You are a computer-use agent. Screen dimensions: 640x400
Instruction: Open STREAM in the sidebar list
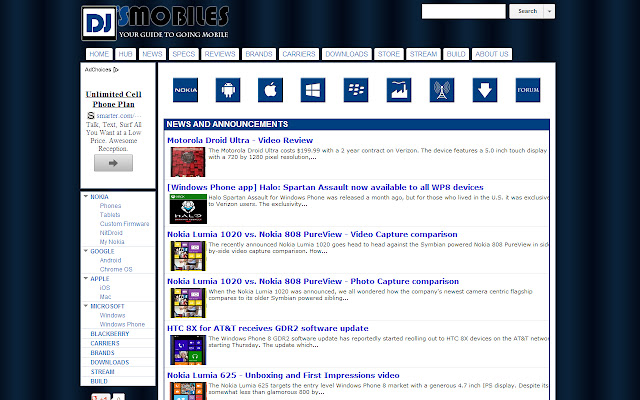[x=102, y=371]
